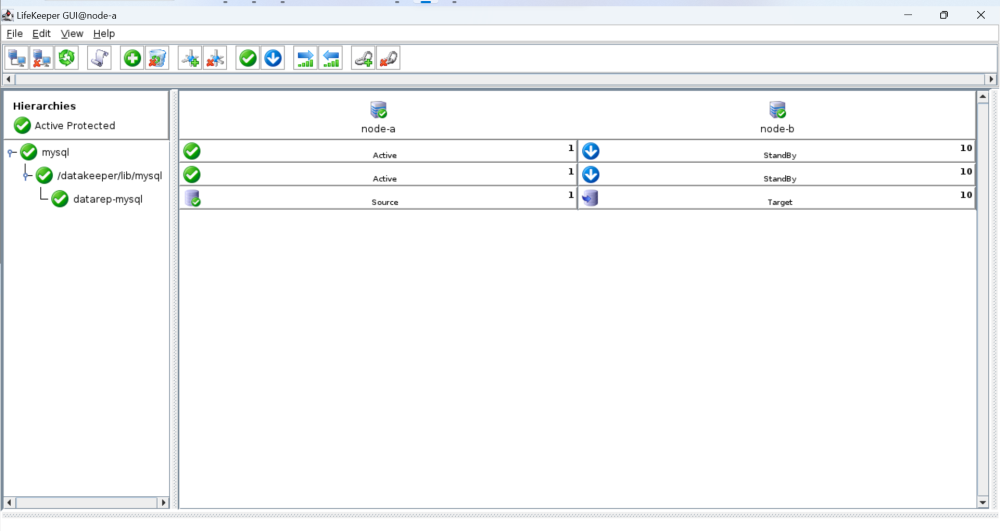Click datarep-mysql Source icon on node-a

coord(193,198)
